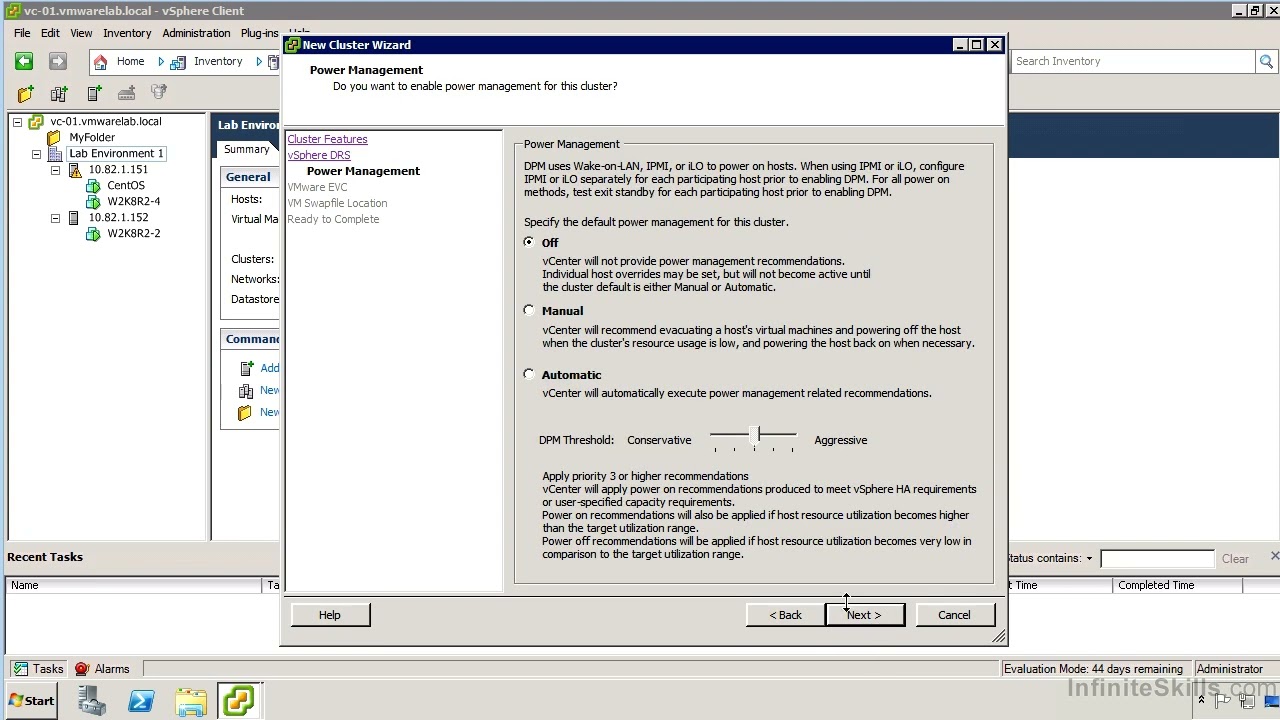The image size is (1280, 720).
Task: Click the green back navigation arrow
Action: (24, 61)
